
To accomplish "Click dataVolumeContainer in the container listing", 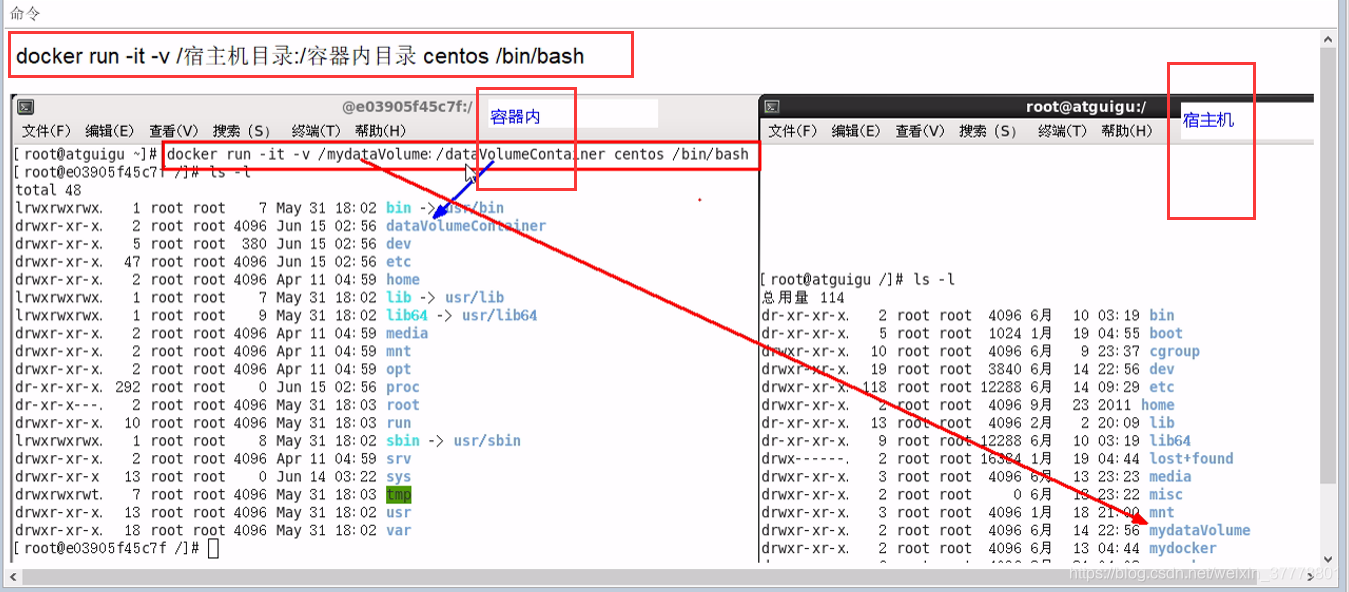I will point(466,226).
